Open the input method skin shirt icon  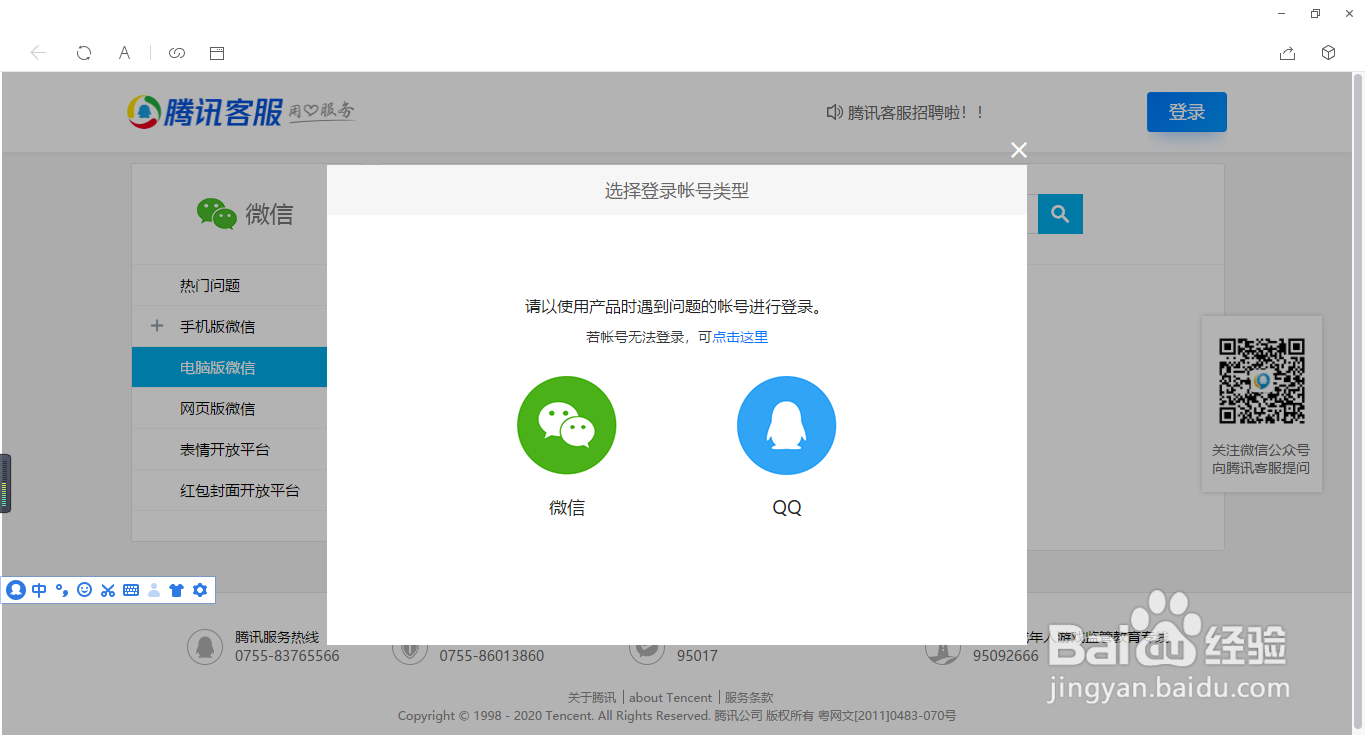click(177, 590)
